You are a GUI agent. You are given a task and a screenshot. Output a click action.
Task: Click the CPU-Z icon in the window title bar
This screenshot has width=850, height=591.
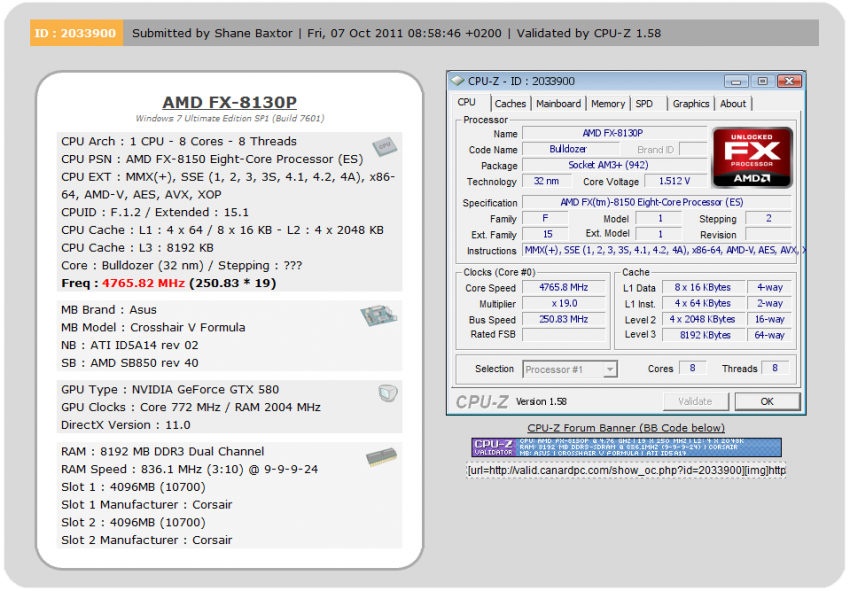pos(458,81)
